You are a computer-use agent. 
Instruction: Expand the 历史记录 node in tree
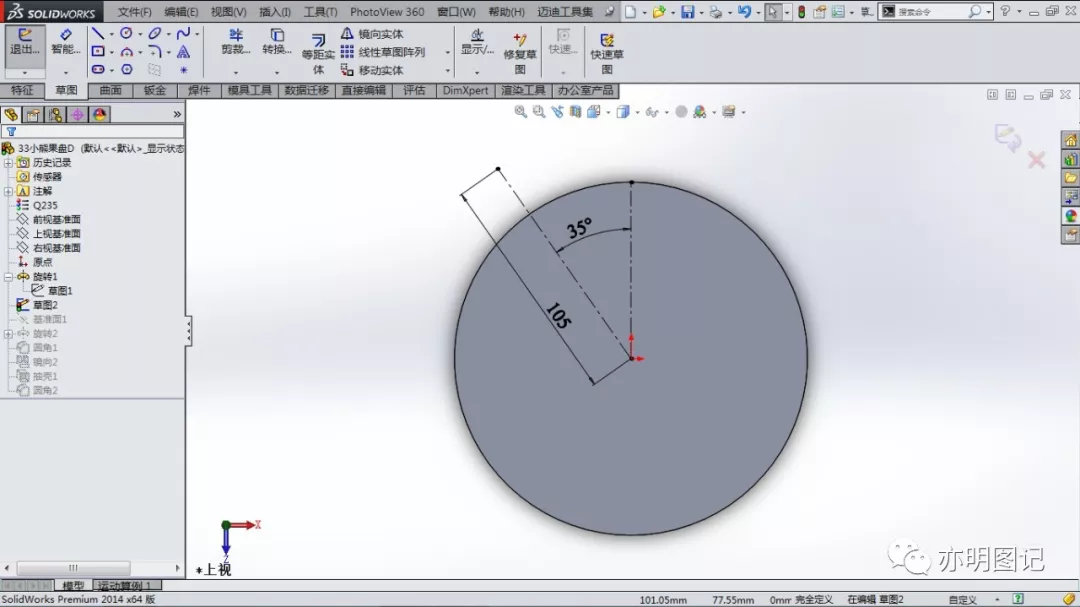tap(8, 163)
